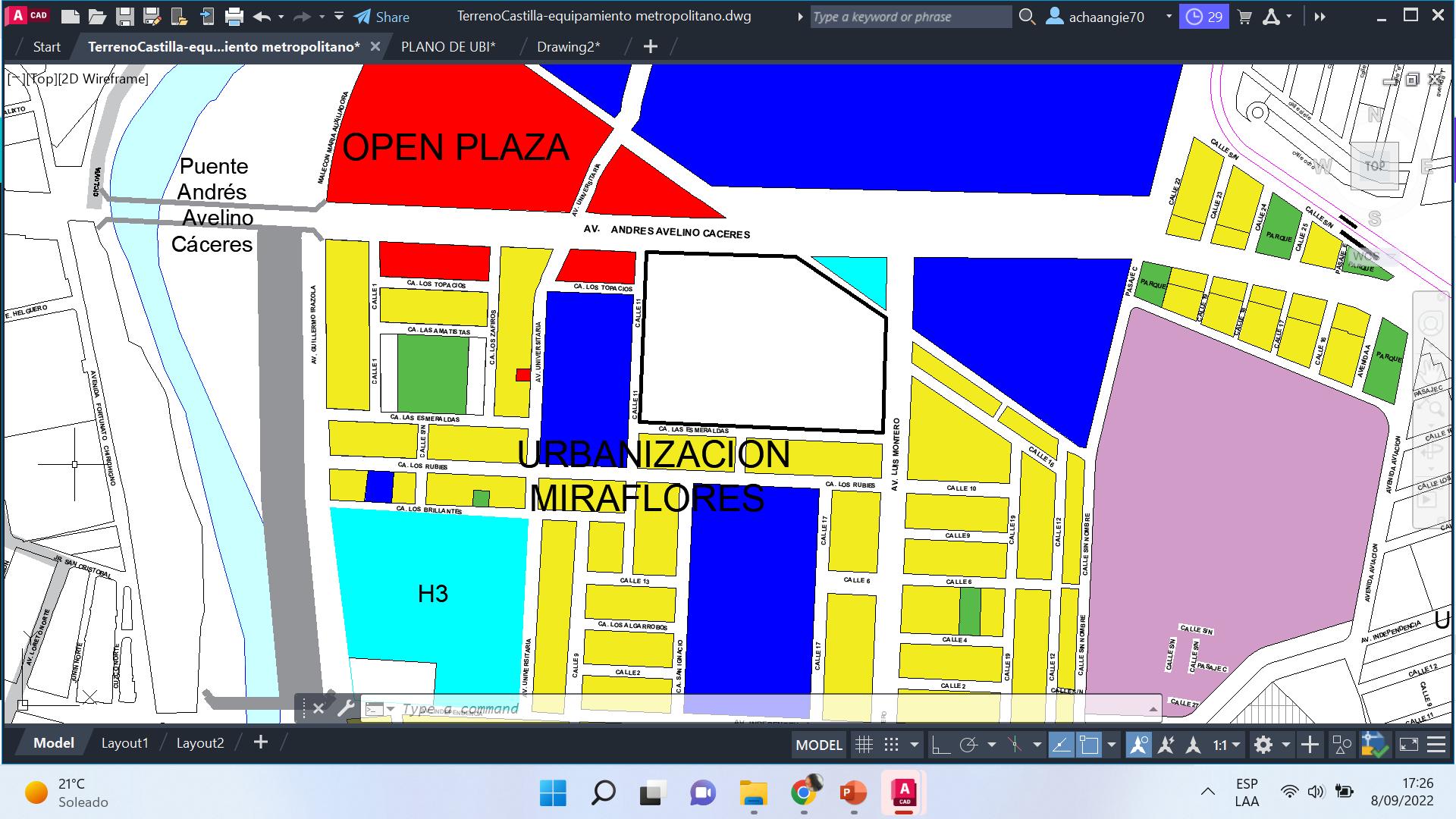Viewport: 1456px width, 819px height.
Task: Open the Autodesk App Store cart
Action: [1244, 17]
